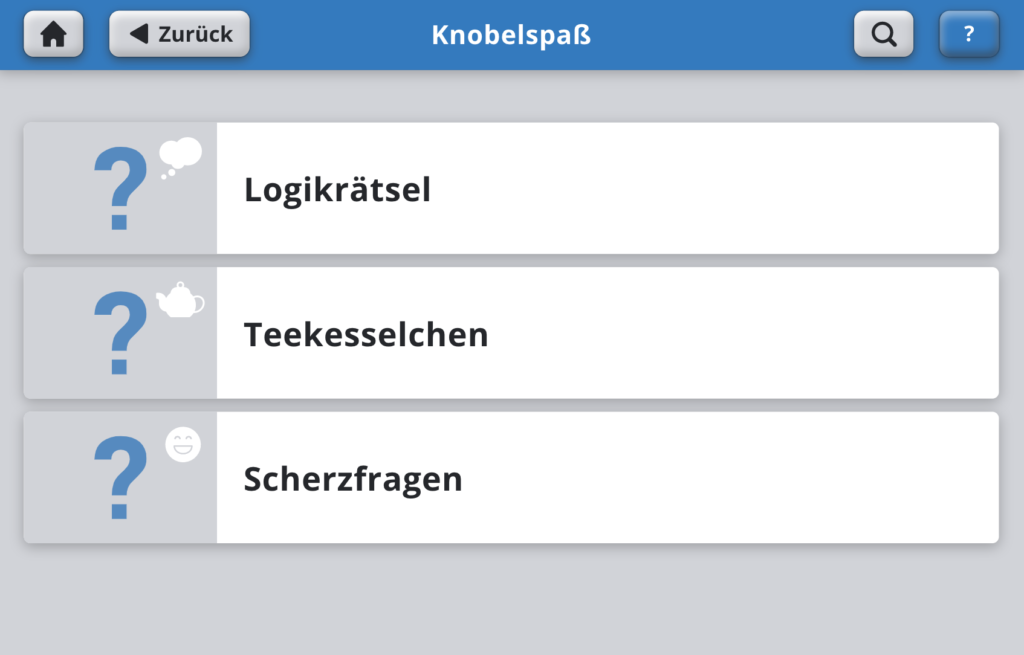Click the Knobelspaß page title
The width and height of the screenshot is (1024, 655).
511,35
